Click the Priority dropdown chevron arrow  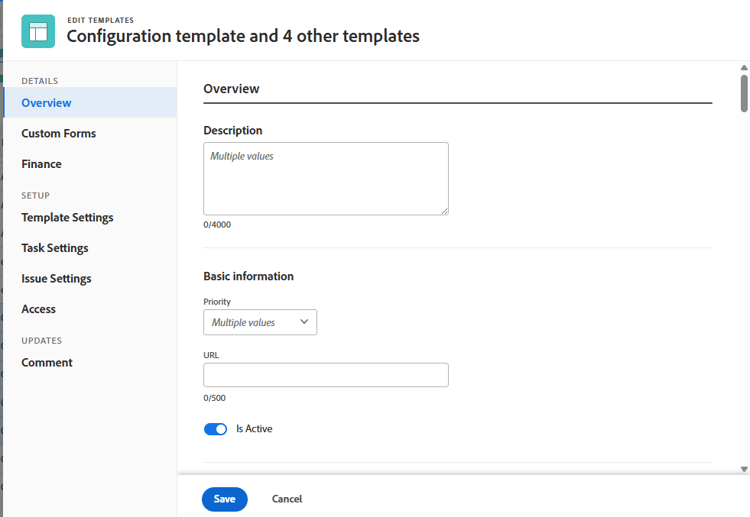[304, 322]
